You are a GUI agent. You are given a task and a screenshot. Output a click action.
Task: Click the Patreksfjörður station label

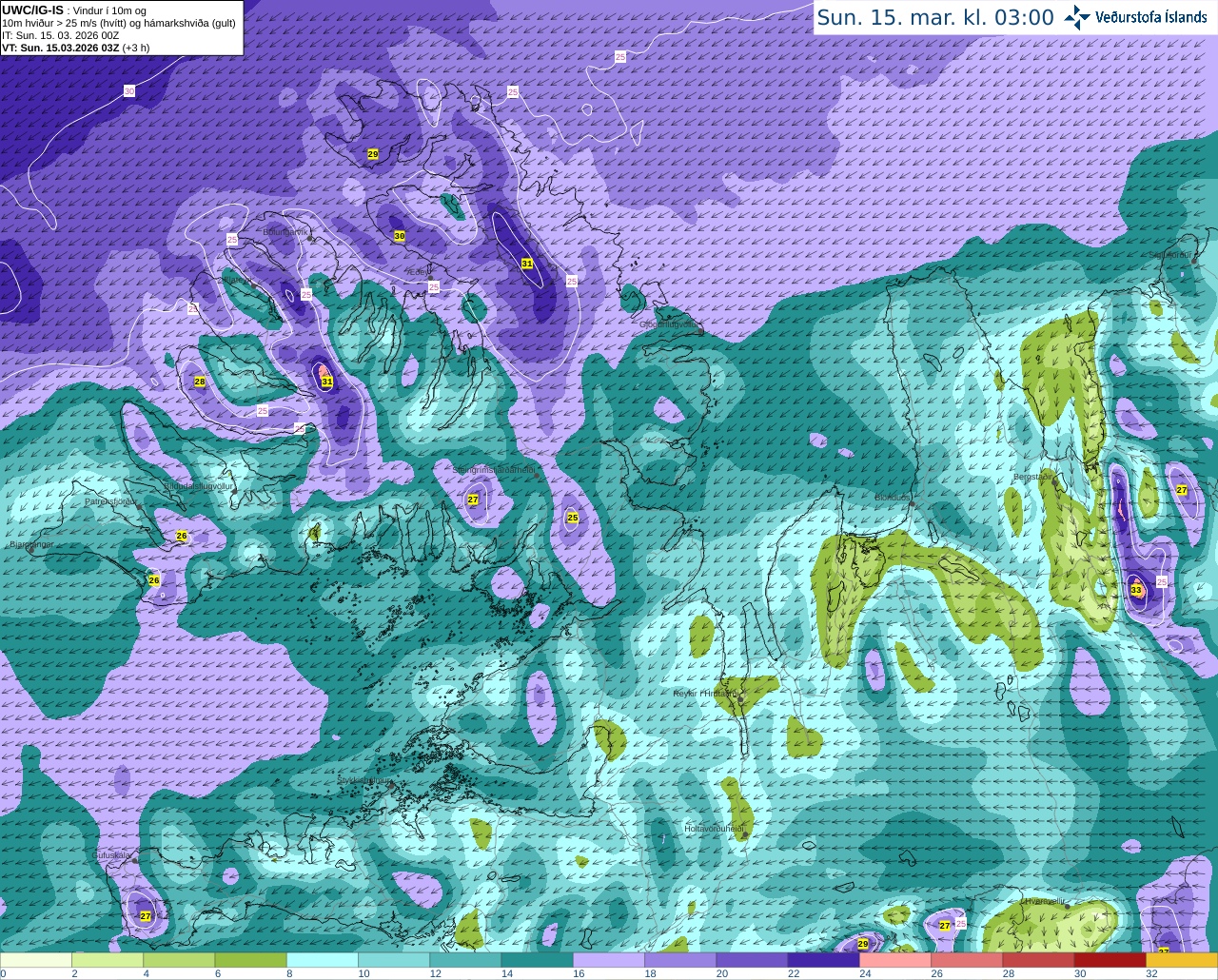[x=111, y=501]
